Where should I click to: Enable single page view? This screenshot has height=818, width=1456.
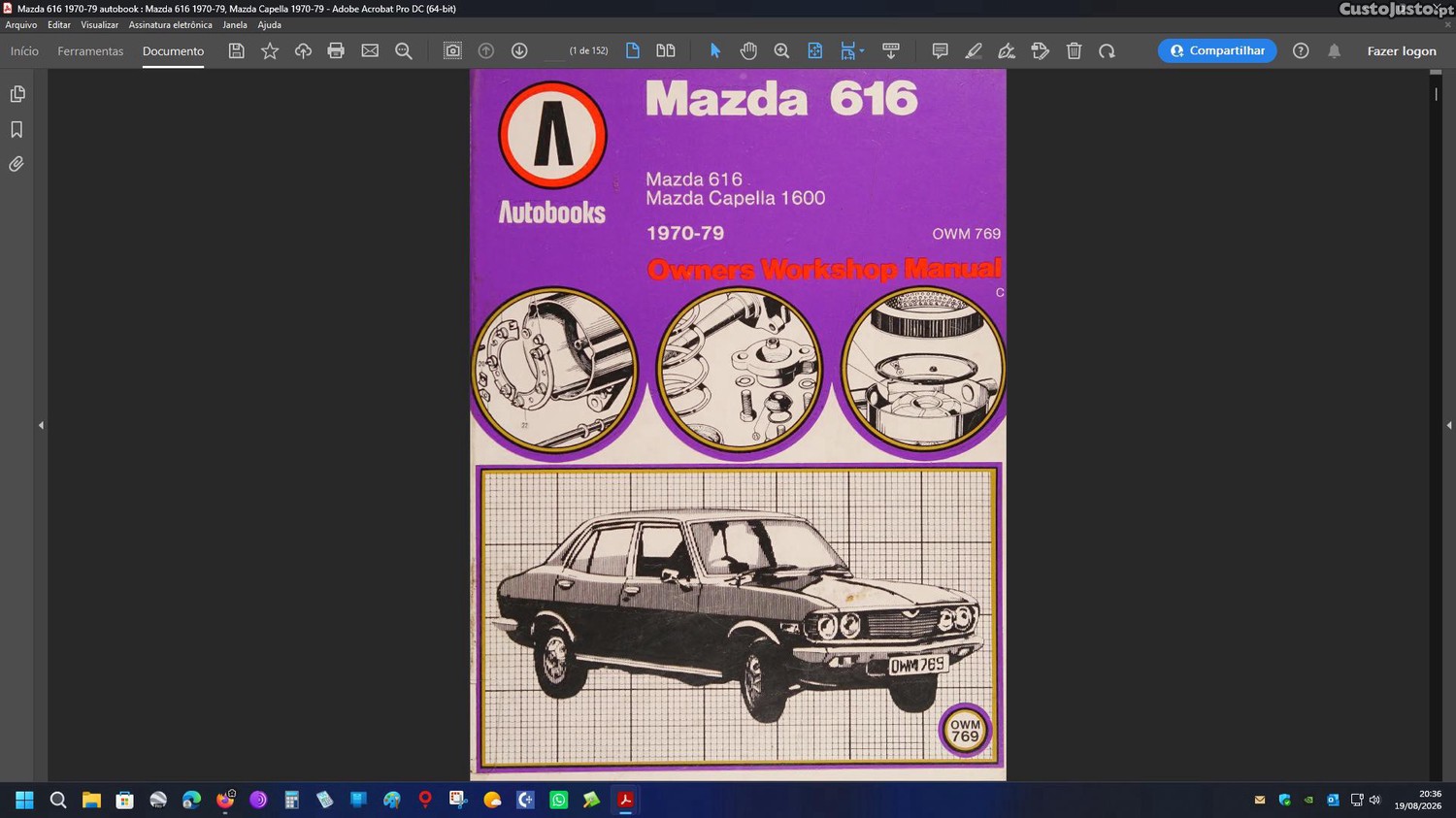click(633, 50)
